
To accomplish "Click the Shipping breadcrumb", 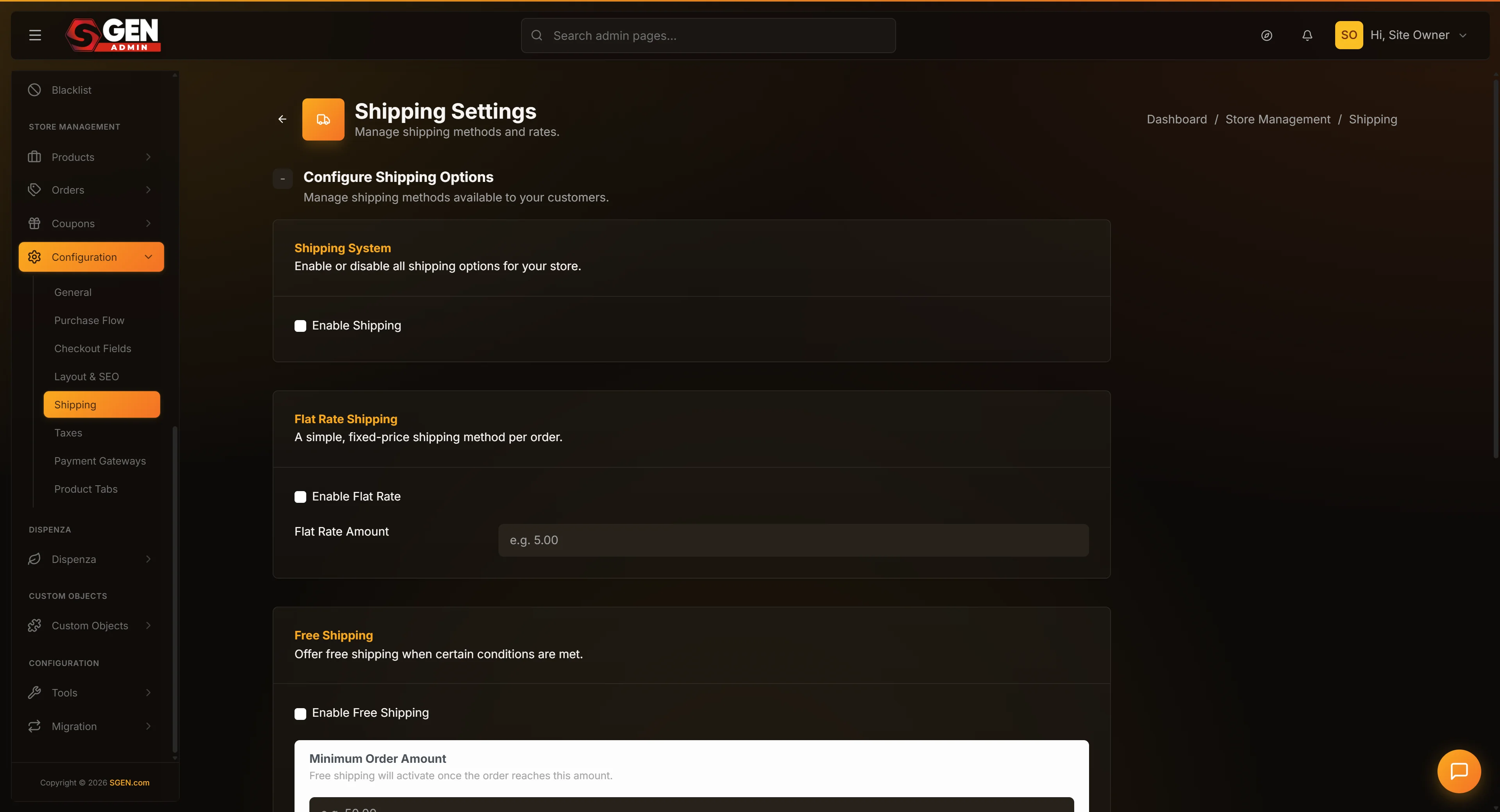I will [1373, 119].
